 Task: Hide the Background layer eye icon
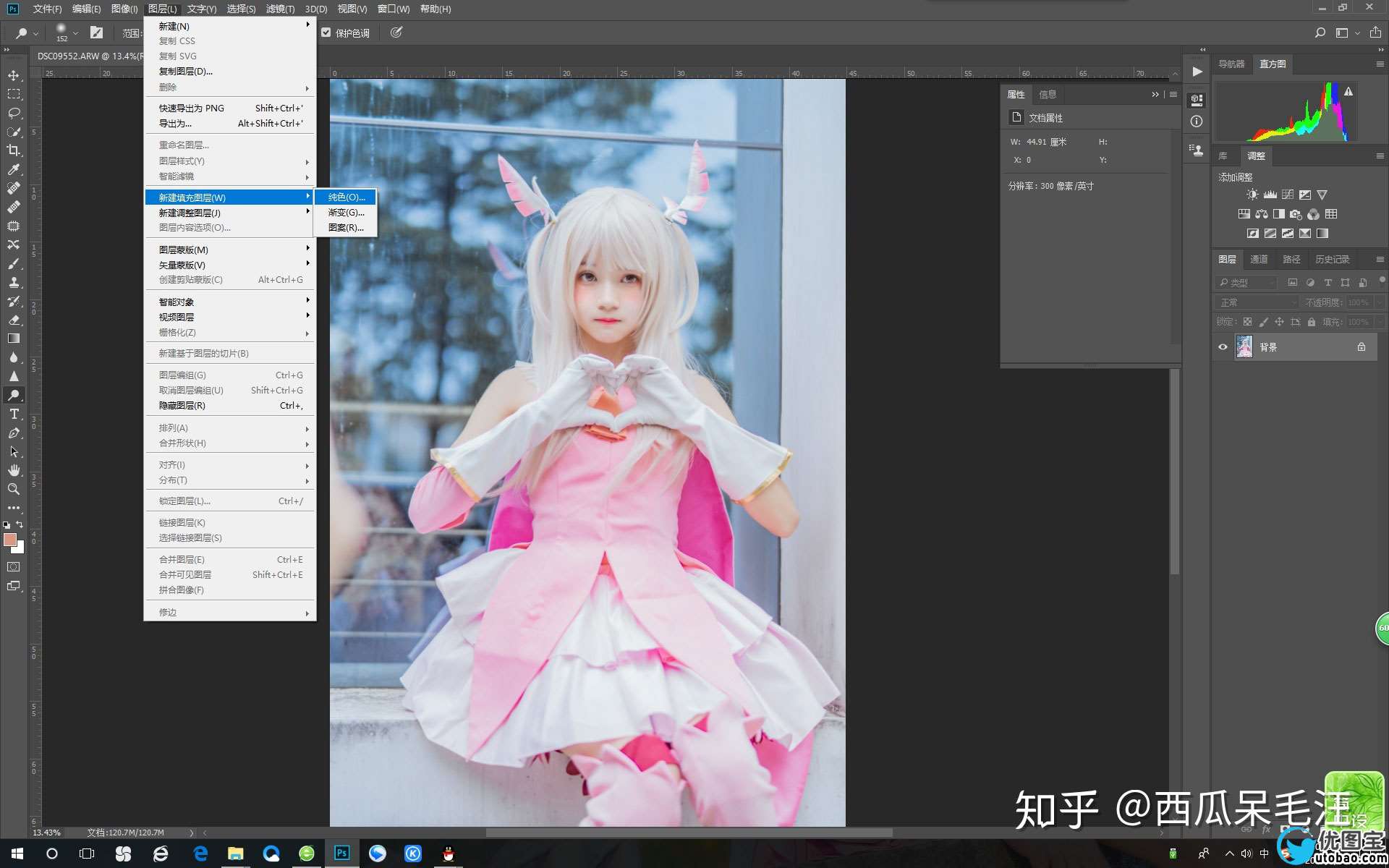pyautogui.click(x=1223, y=347)
